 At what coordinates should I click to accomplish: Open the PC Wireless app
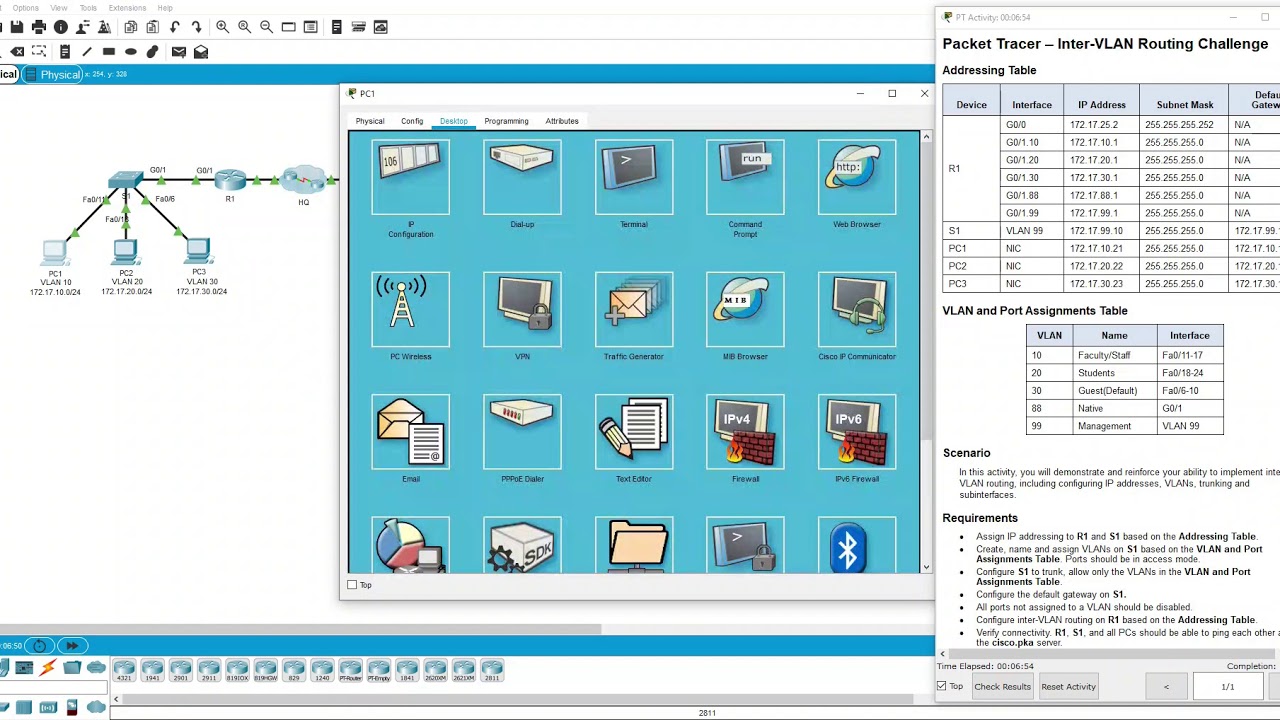pyautogui.click(x=410, y=310)
